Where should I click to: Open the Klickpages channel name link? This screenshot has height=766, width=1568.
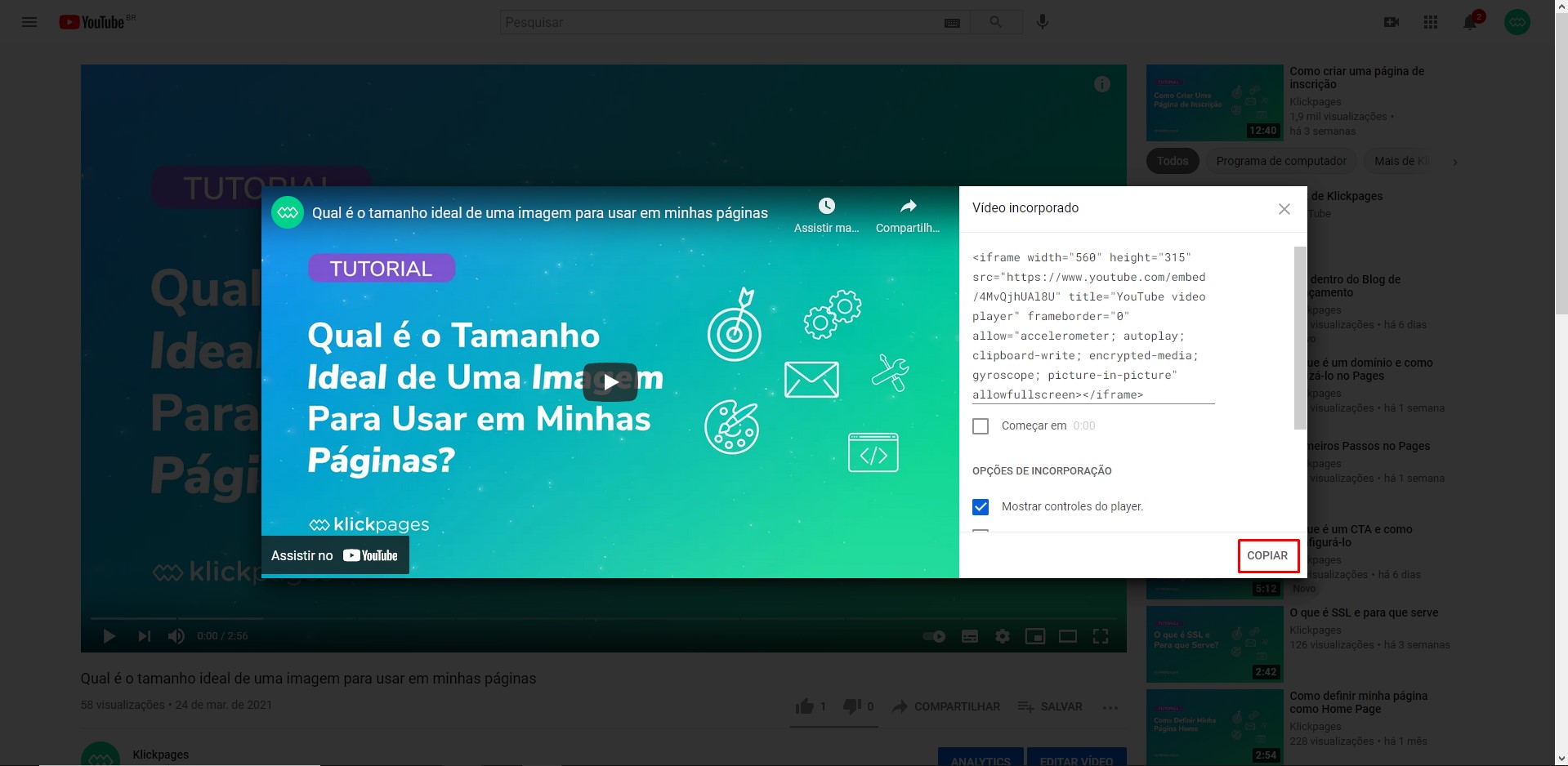click(x=160, y=755)
